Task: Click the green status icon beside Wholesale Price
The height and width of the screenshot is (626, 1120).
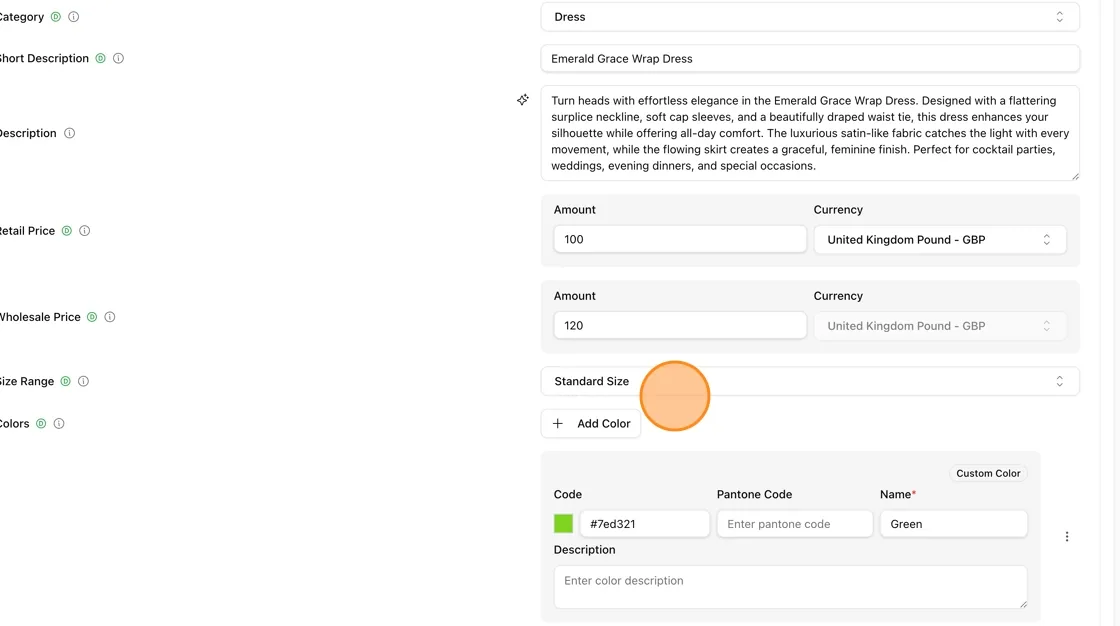Action: coord(92,317)
